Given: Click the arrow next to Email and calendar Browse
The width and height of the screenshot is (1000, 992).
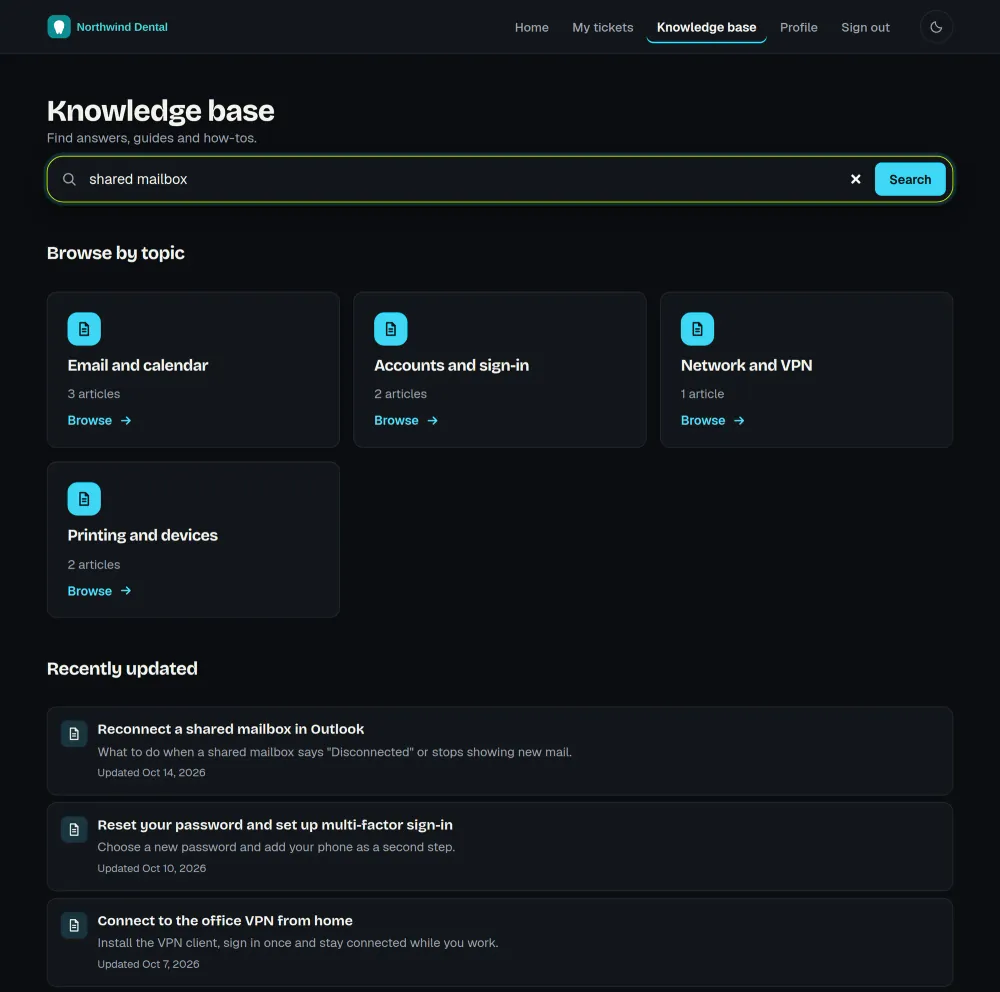Looking at the screenshot, I should (x=126, y=420).
